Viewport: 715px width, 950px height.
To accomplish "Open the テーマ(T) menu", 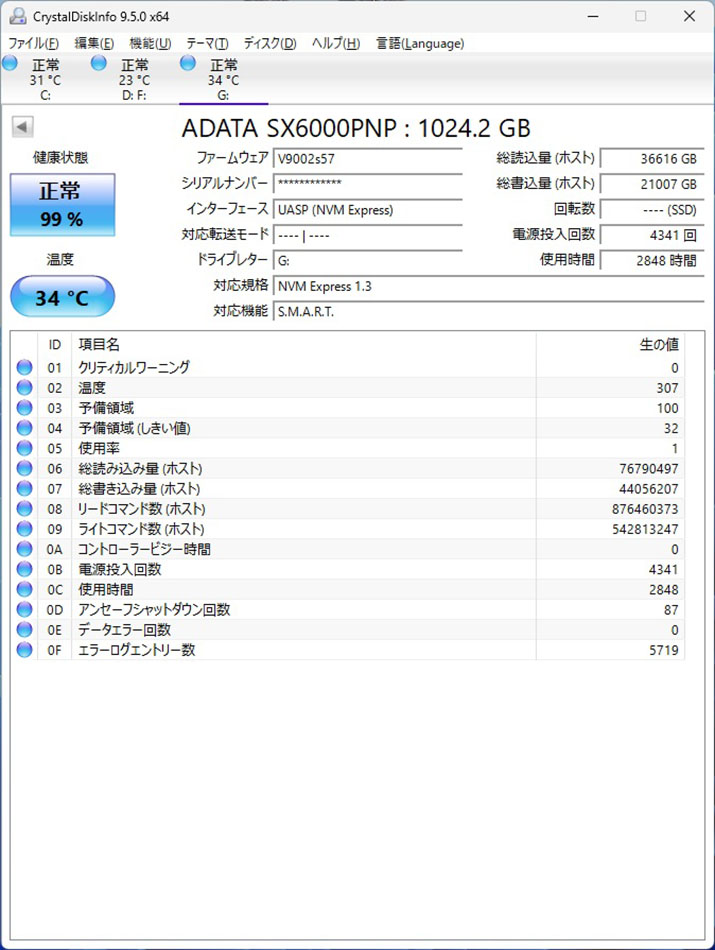I will pos(207,44).
